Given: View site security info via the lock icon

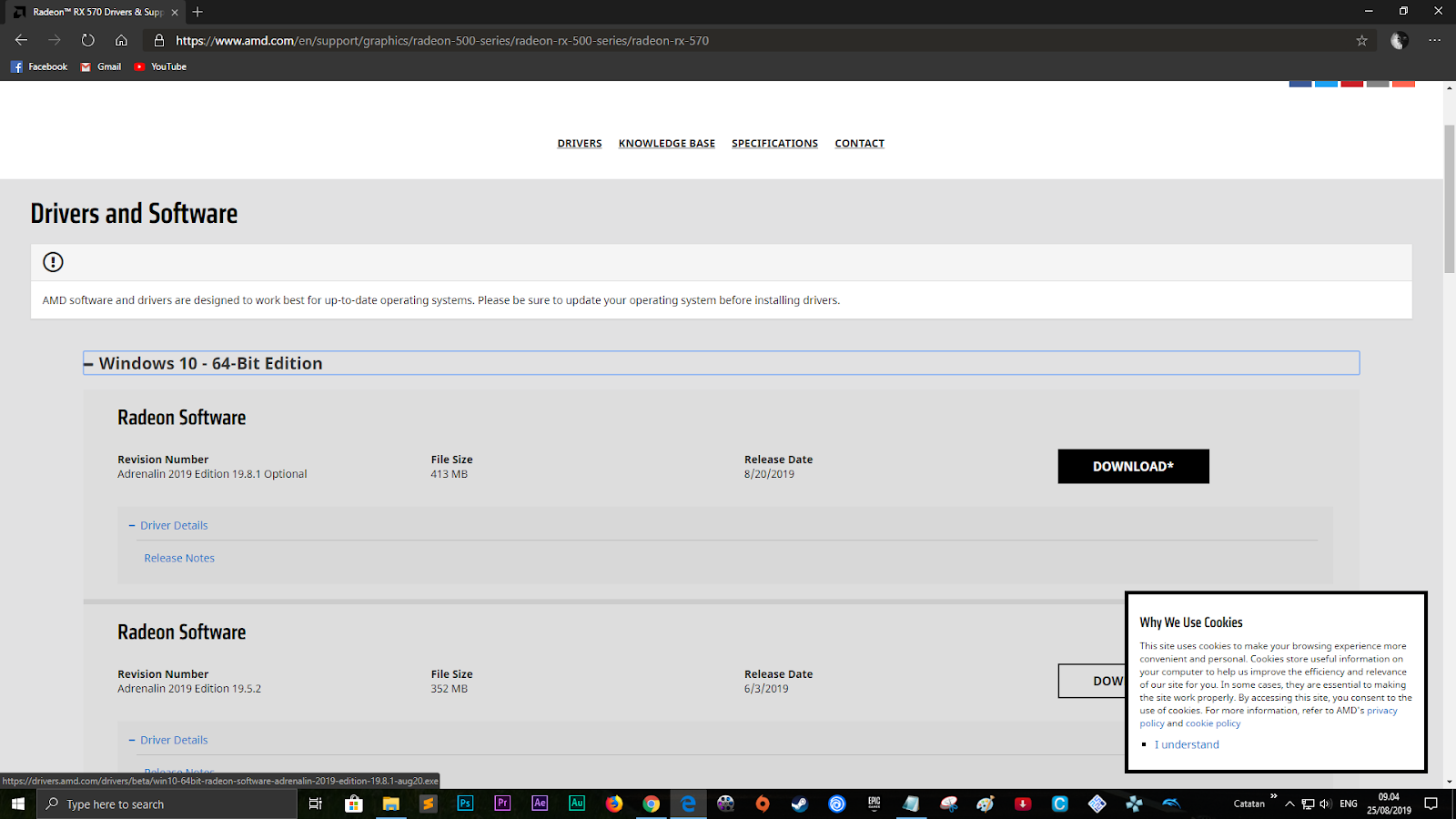Looking at the screenshot, I should click(x=158, y=40).
